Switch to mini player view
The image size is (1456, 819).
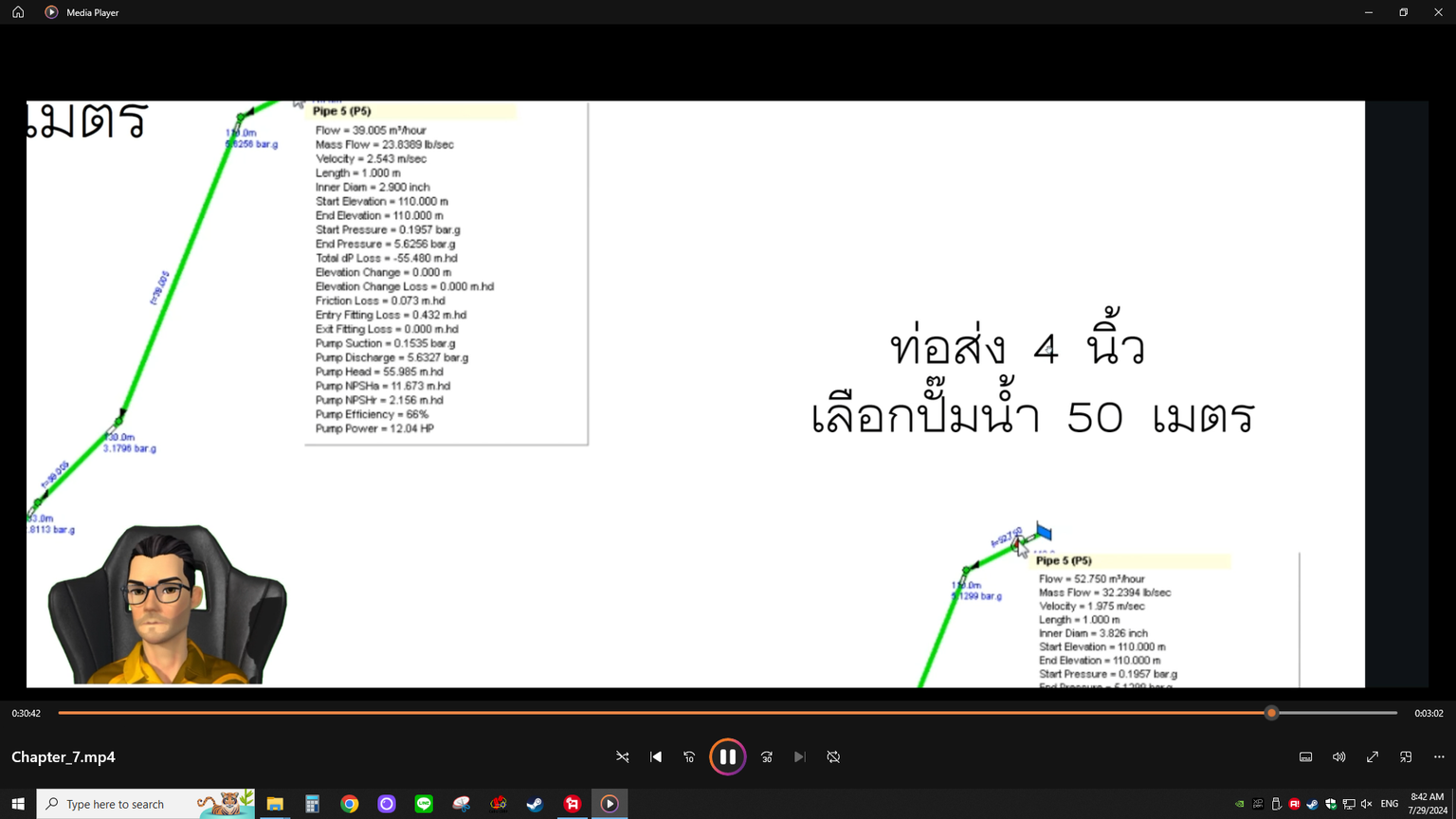click(x=1406, y=756)
